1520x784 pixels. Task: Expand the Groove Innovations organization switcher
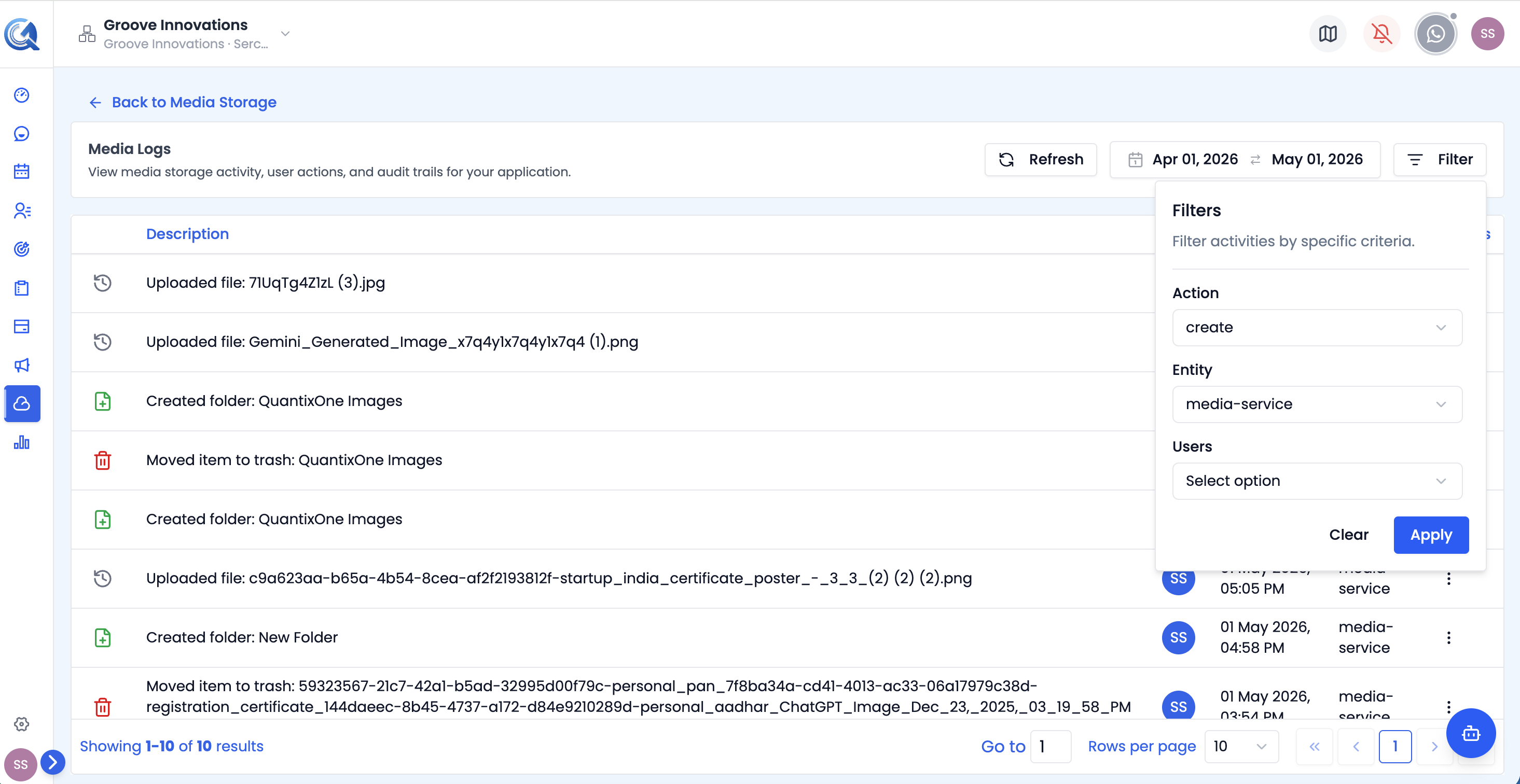click(x=286, y=34)
